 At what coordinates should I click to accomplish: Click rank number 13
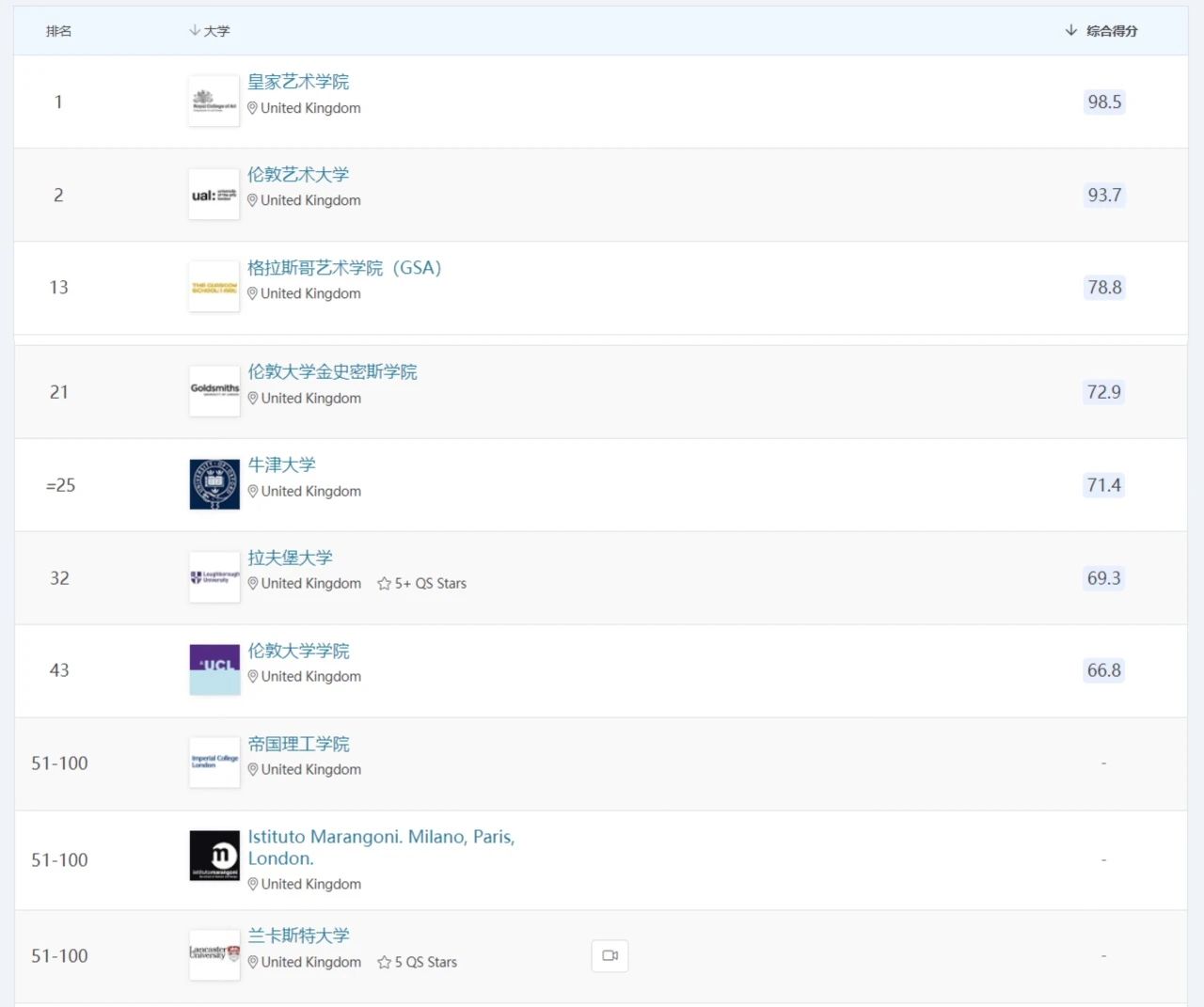(58, 287)
